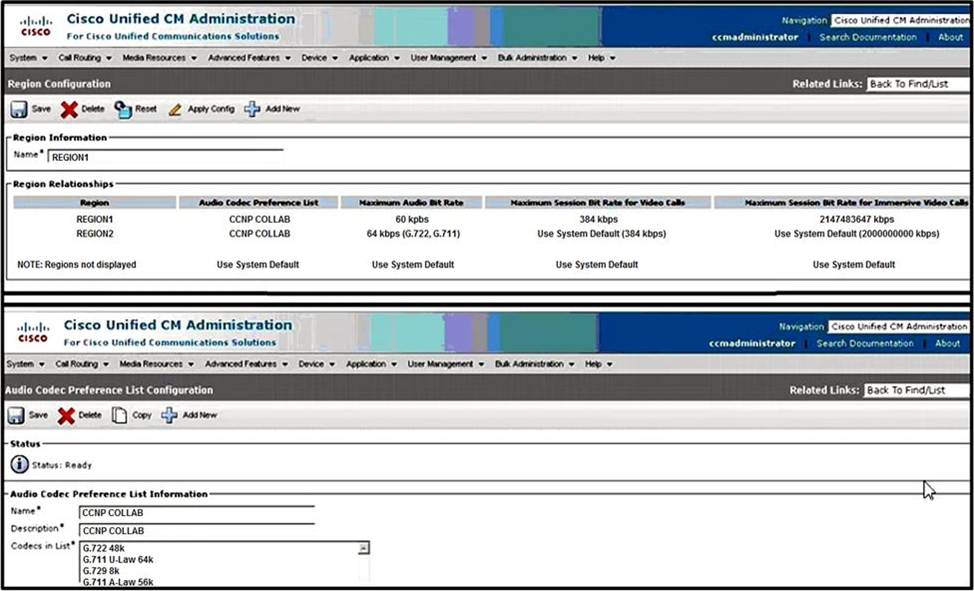Click Reset text label in Region toolbar

click(x=146, y=109)
